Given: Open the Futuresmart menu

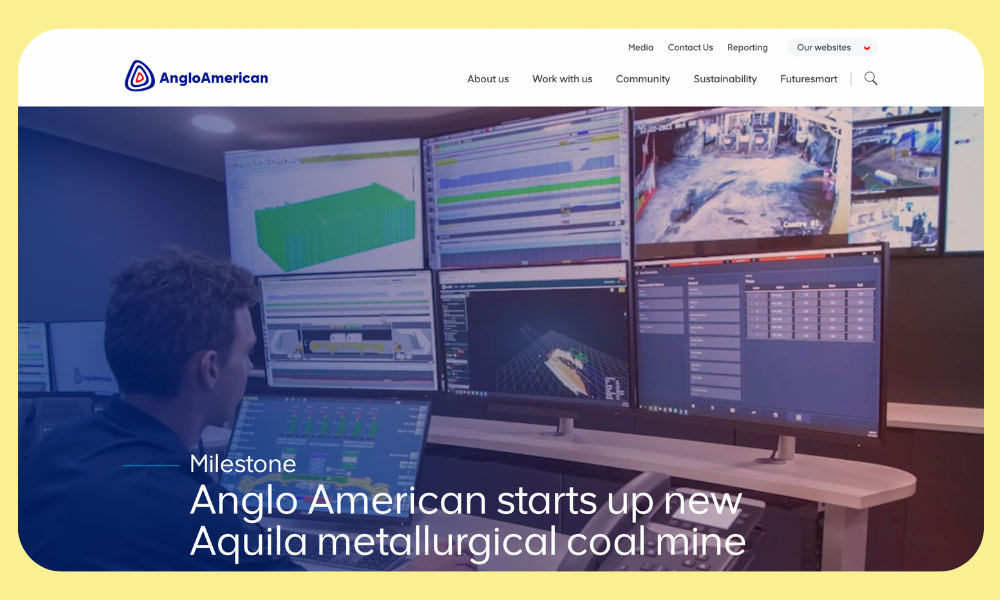Looking at the screenshot, I should 809,79.
